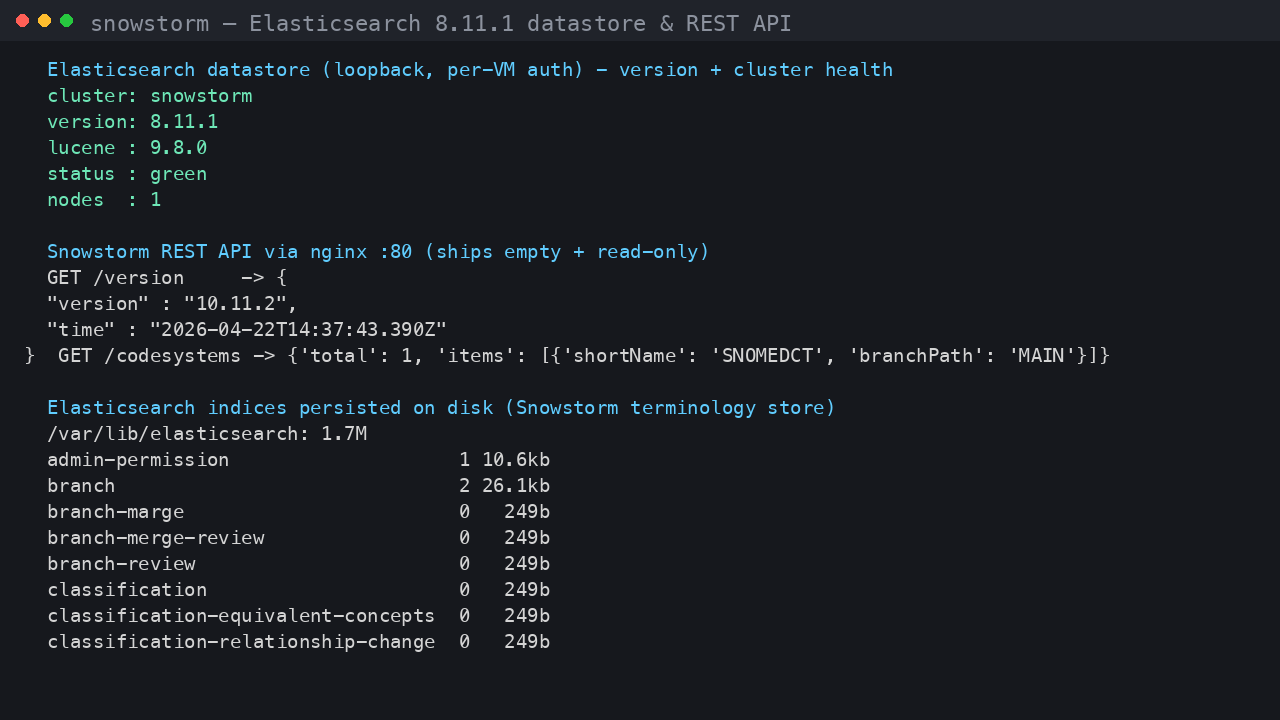Click the 'classification-relationship-change' index name

pos(241,642)
